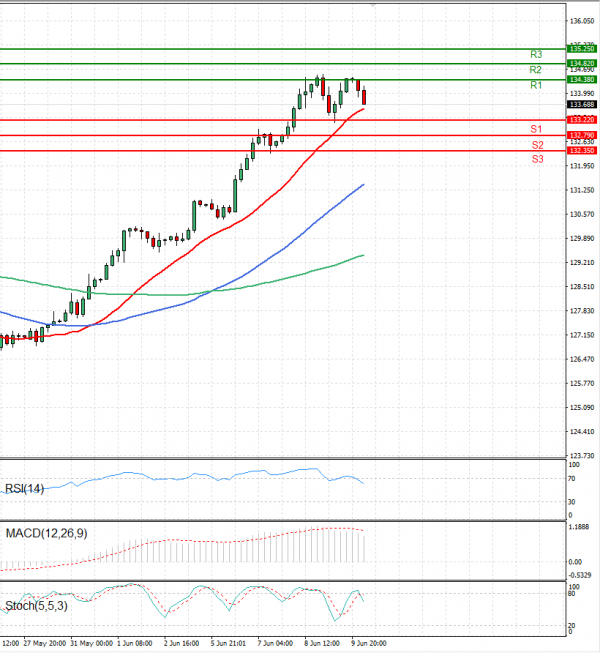Click the 125.090 axis price
This screenshot has width=600, height=653.
pyautogui.click(x=582, y=407)
